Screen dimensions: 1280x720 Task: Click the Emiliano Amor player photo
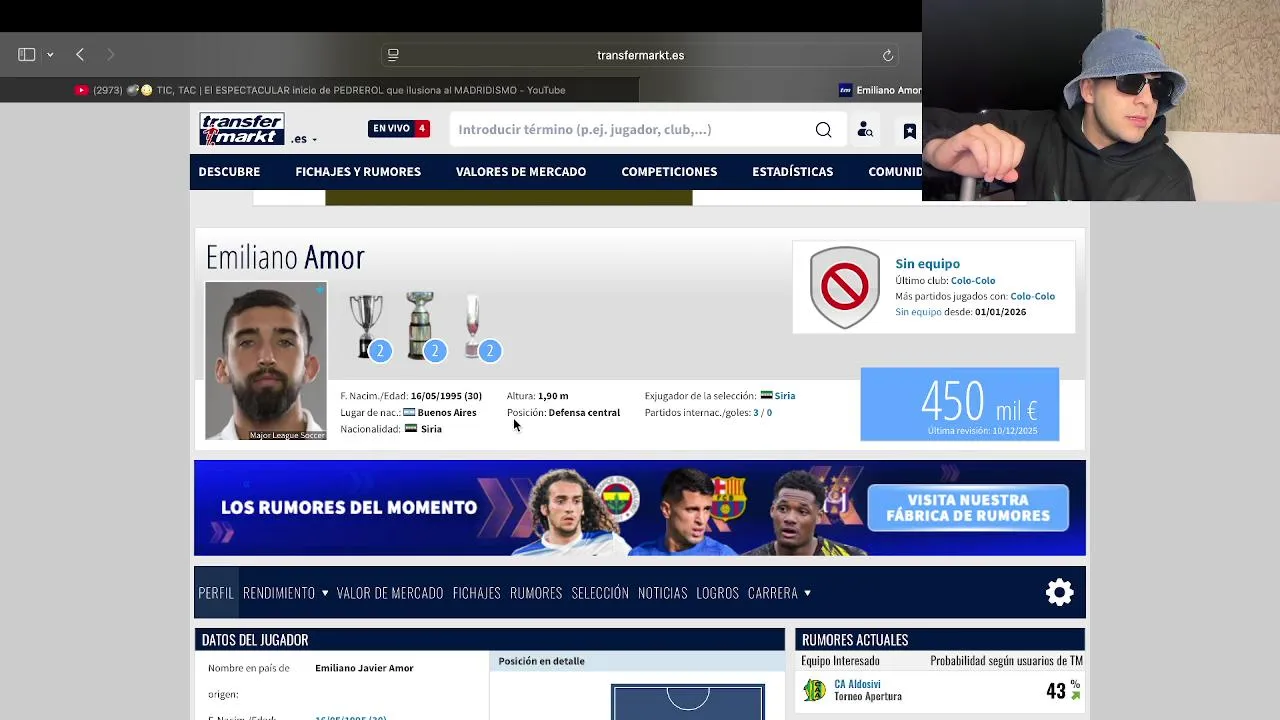click(x=266, y=361)
